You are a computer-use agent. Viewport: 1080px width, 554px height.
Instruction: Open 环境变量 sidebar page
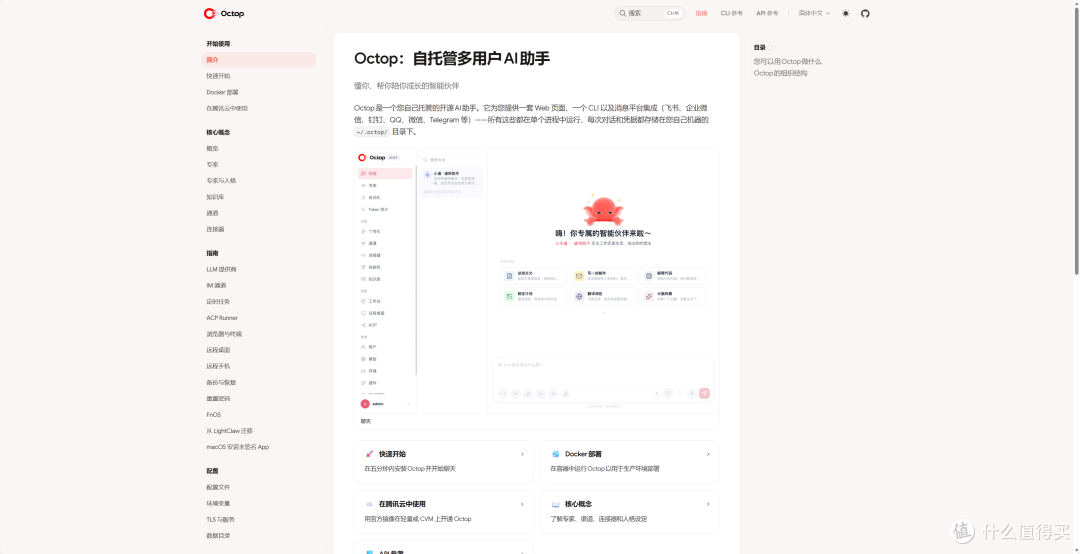pyautogui.click(x=218, y=503)
